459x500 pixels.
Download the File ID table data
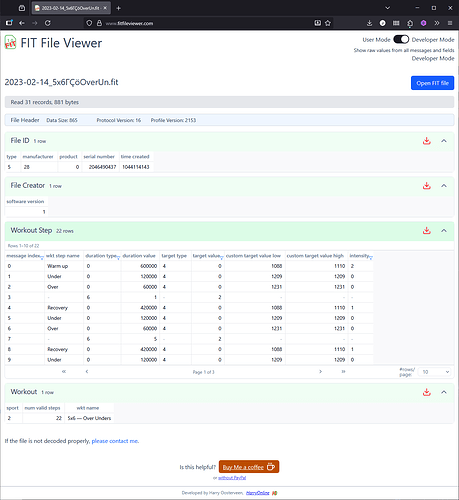tap(426, 141)
